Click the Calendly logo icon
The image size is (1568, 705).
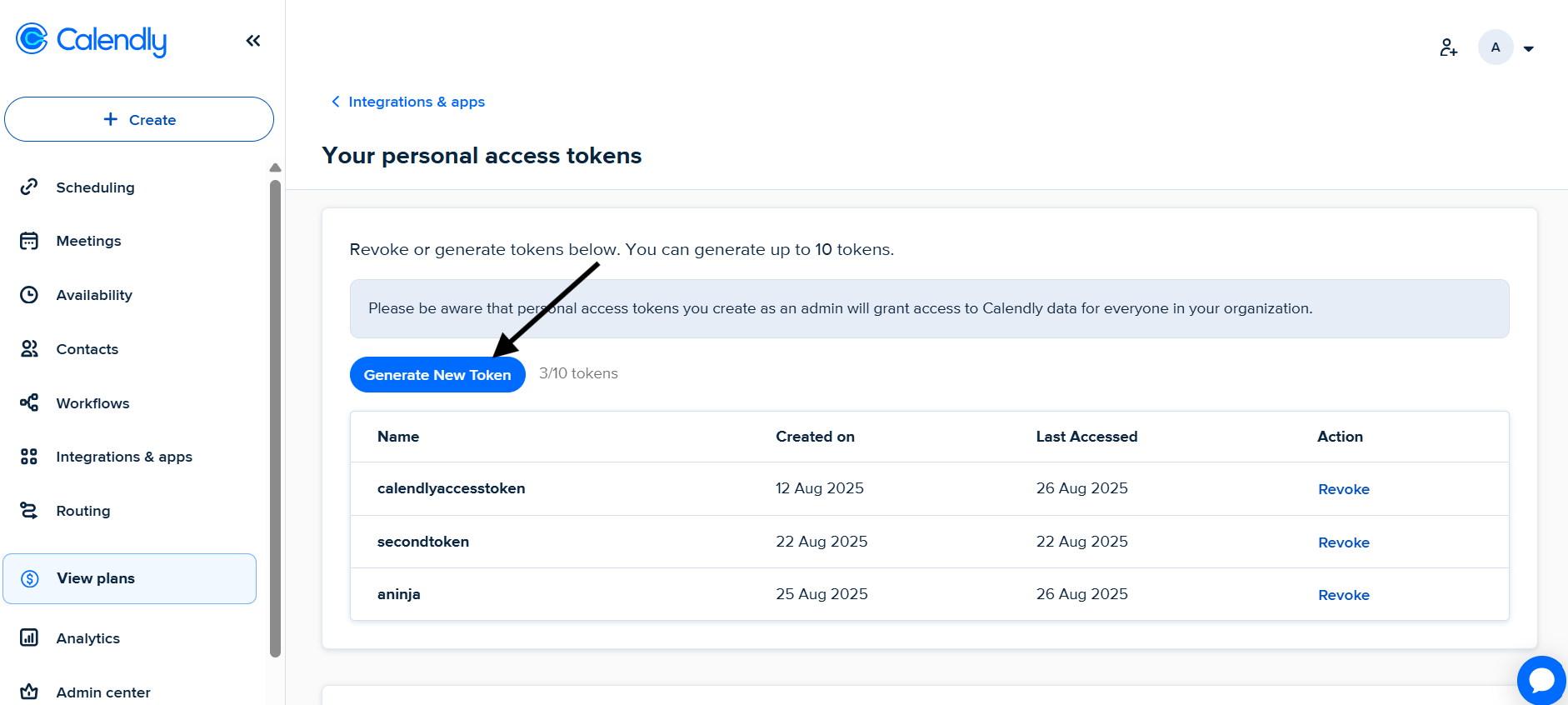click(32, 39)
